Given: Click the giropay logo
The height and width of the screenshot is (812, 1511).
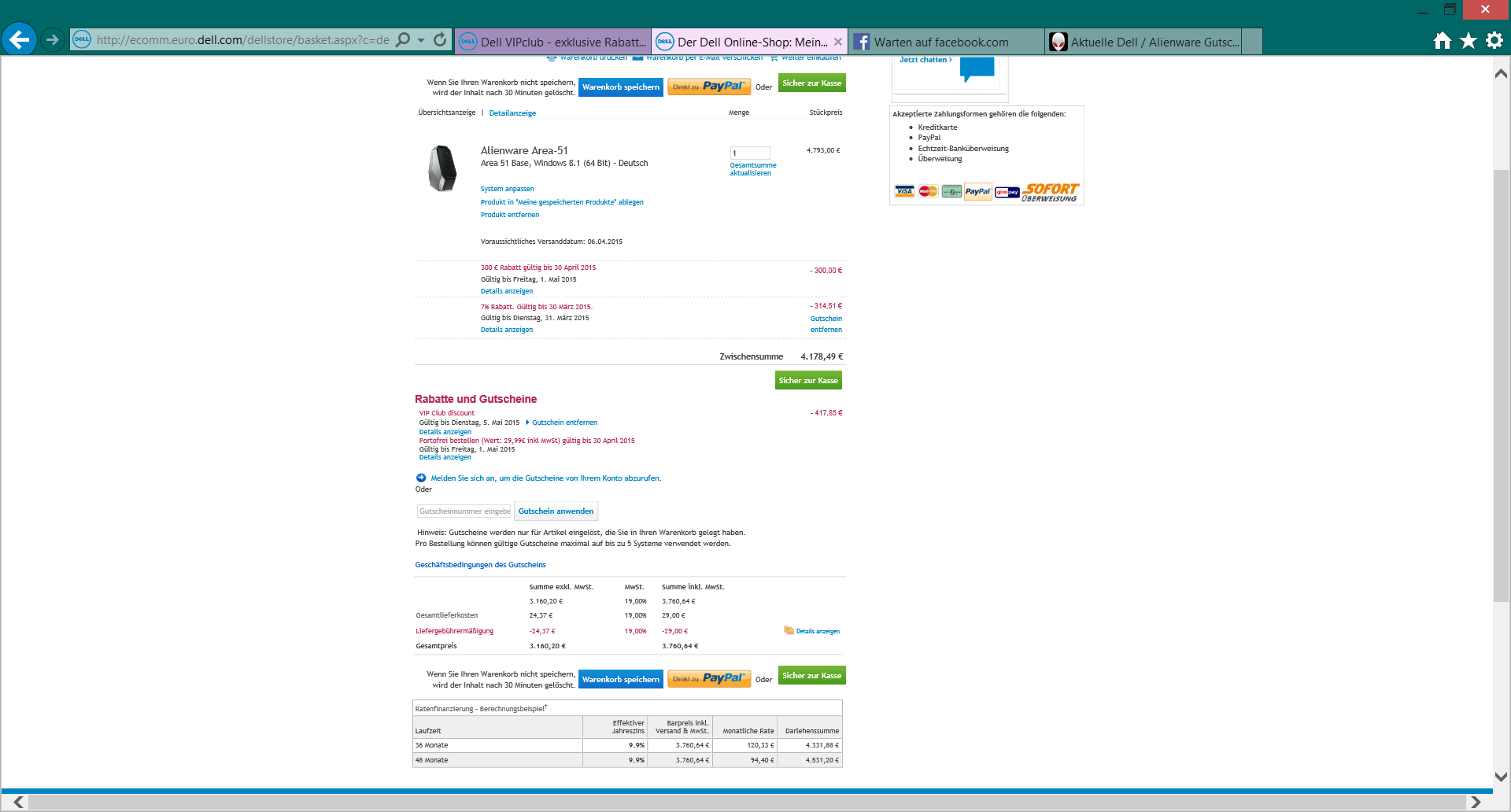Looking at the screenshot, I should click(1007, 192).
